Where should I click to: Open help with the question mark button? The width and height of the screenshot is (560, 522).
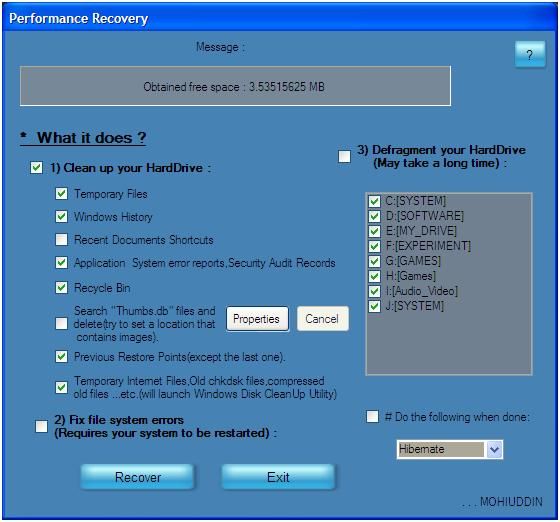(x=530, y=54)
